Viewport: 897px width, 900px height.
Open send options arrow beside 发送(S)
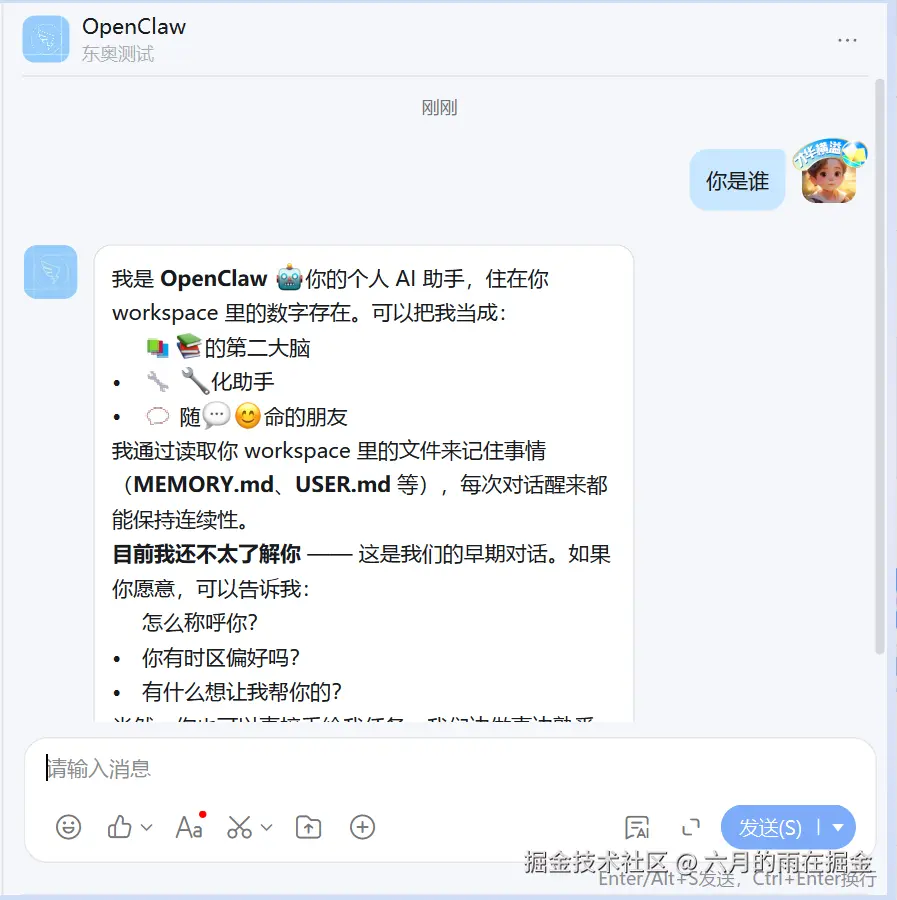tap(838, 827)
